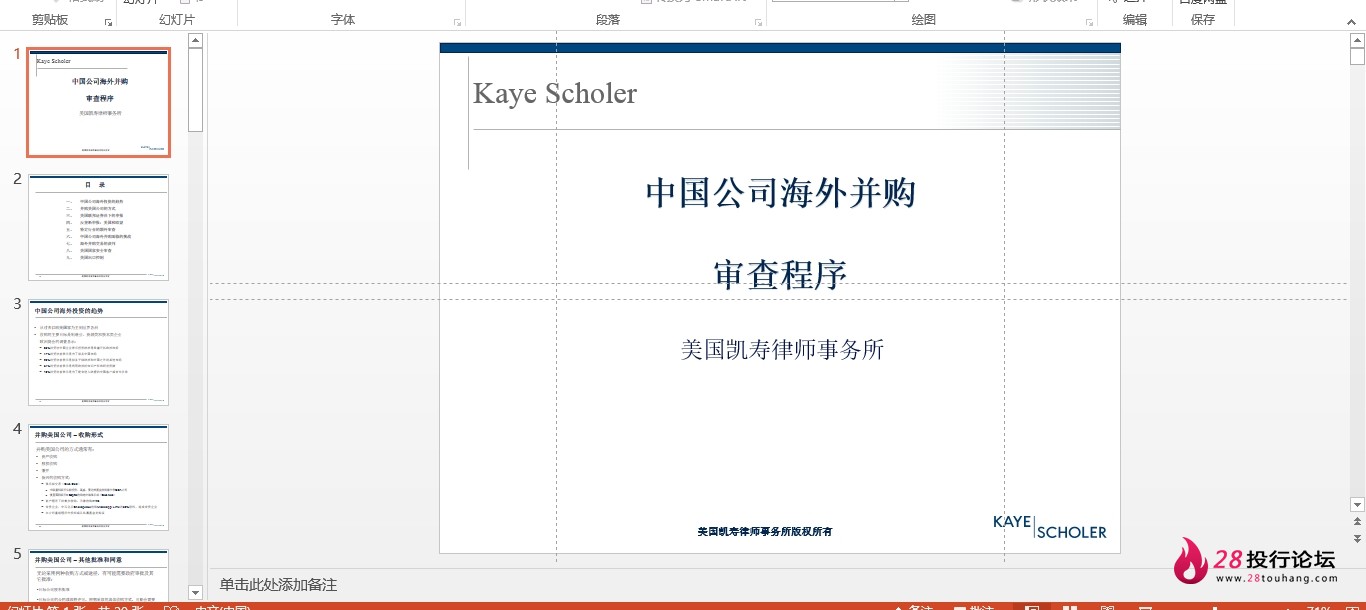The image size is (1366, 610).
Task: Click the slide editor scroll-up arrow
Action: (x=1357, y=40)
